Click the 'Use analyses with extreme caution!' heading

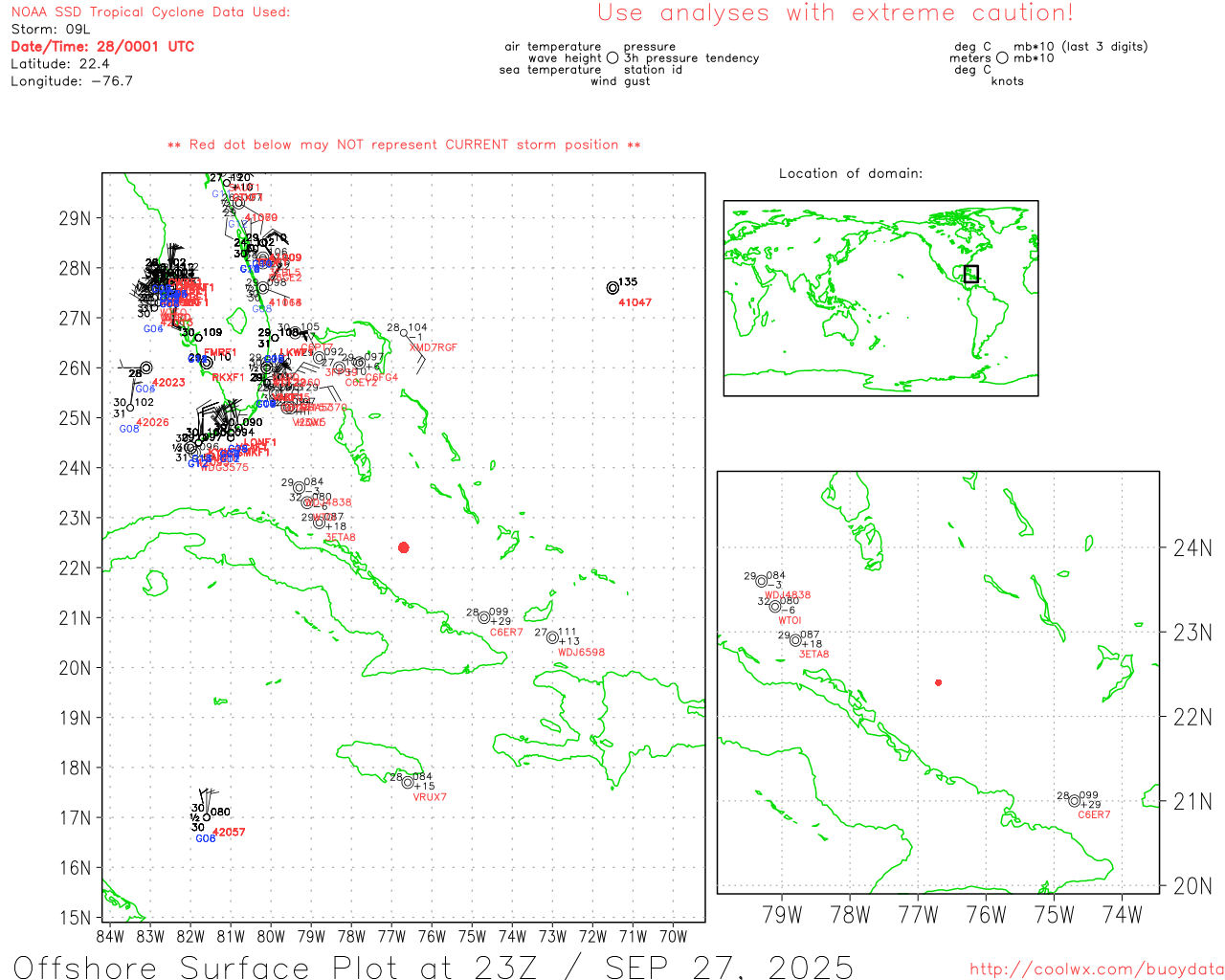pos(835,13)
